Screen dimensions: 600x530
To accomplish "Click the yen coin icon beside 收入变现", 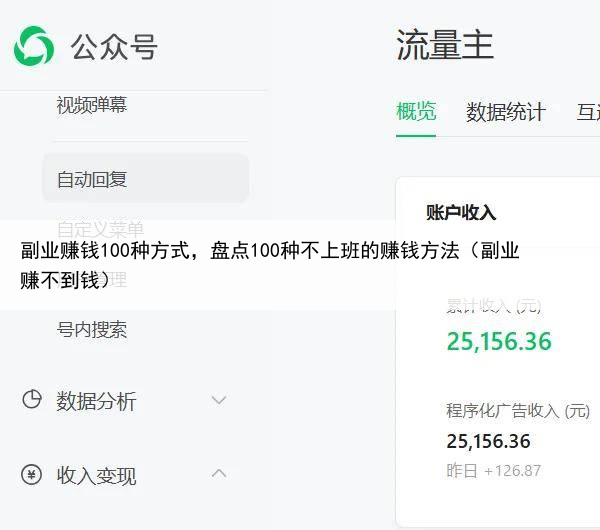I will [32, 475].
